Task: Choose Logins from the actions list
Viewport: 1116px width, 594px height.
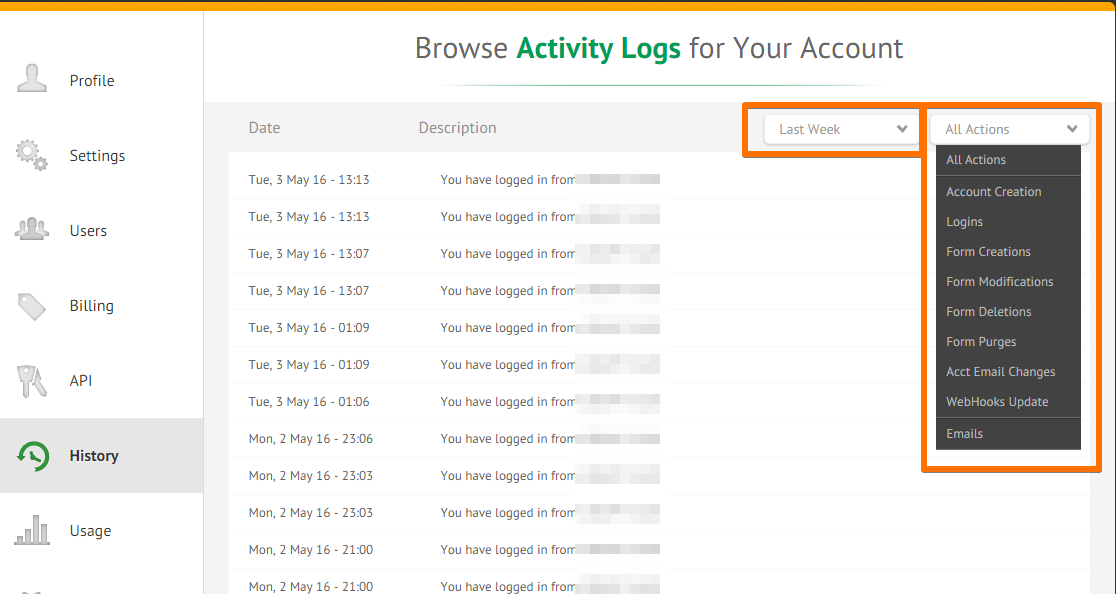Action: [964, 222]
